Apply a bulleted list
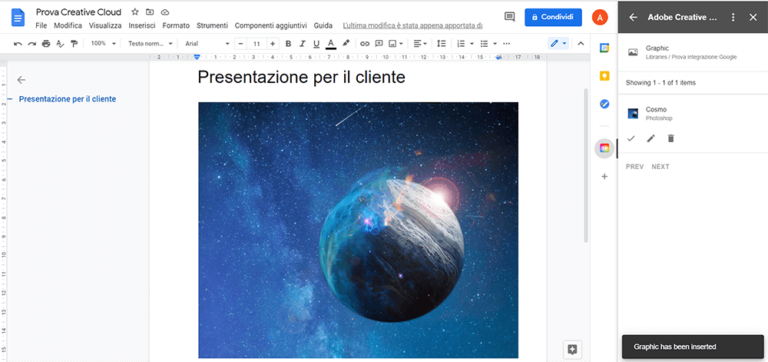The height and width of the screenshot is (362, 768). 484,44
